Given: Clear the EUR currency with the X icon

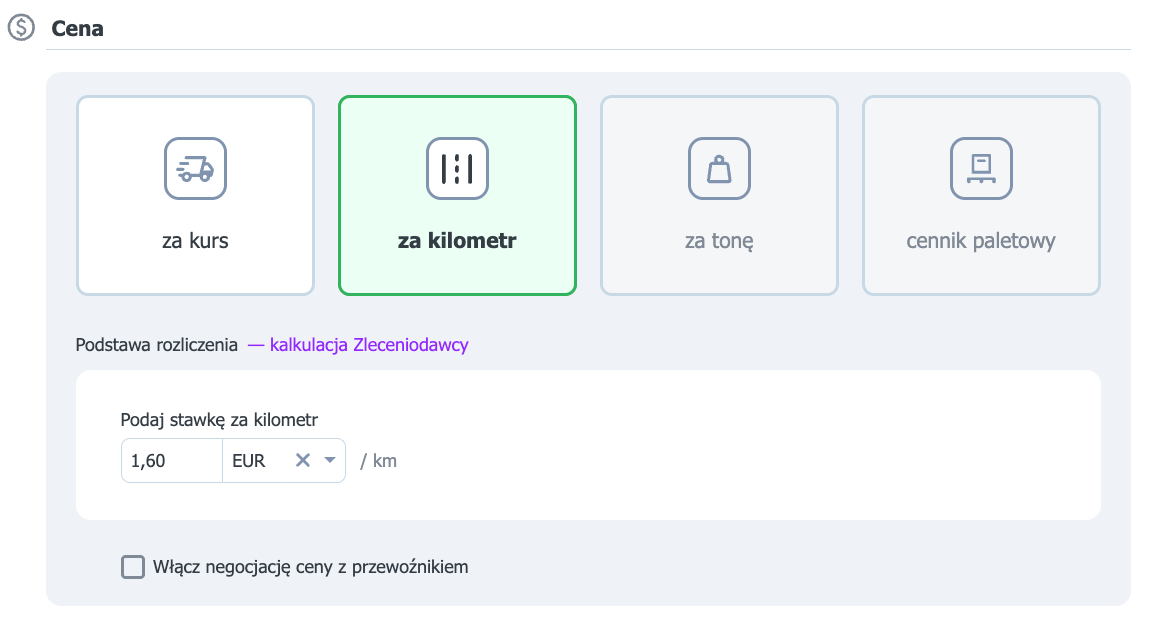Looking at the screenshot, I should pyautogui.click(x=302, y=460).
